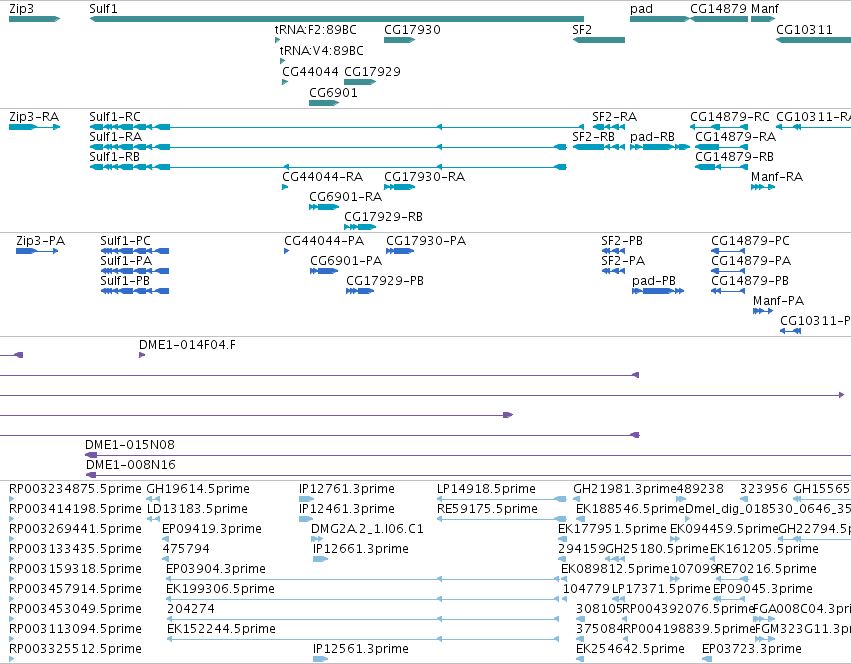
Task: Select the LP14918.5prime EST label
Action: coord(486,489)
